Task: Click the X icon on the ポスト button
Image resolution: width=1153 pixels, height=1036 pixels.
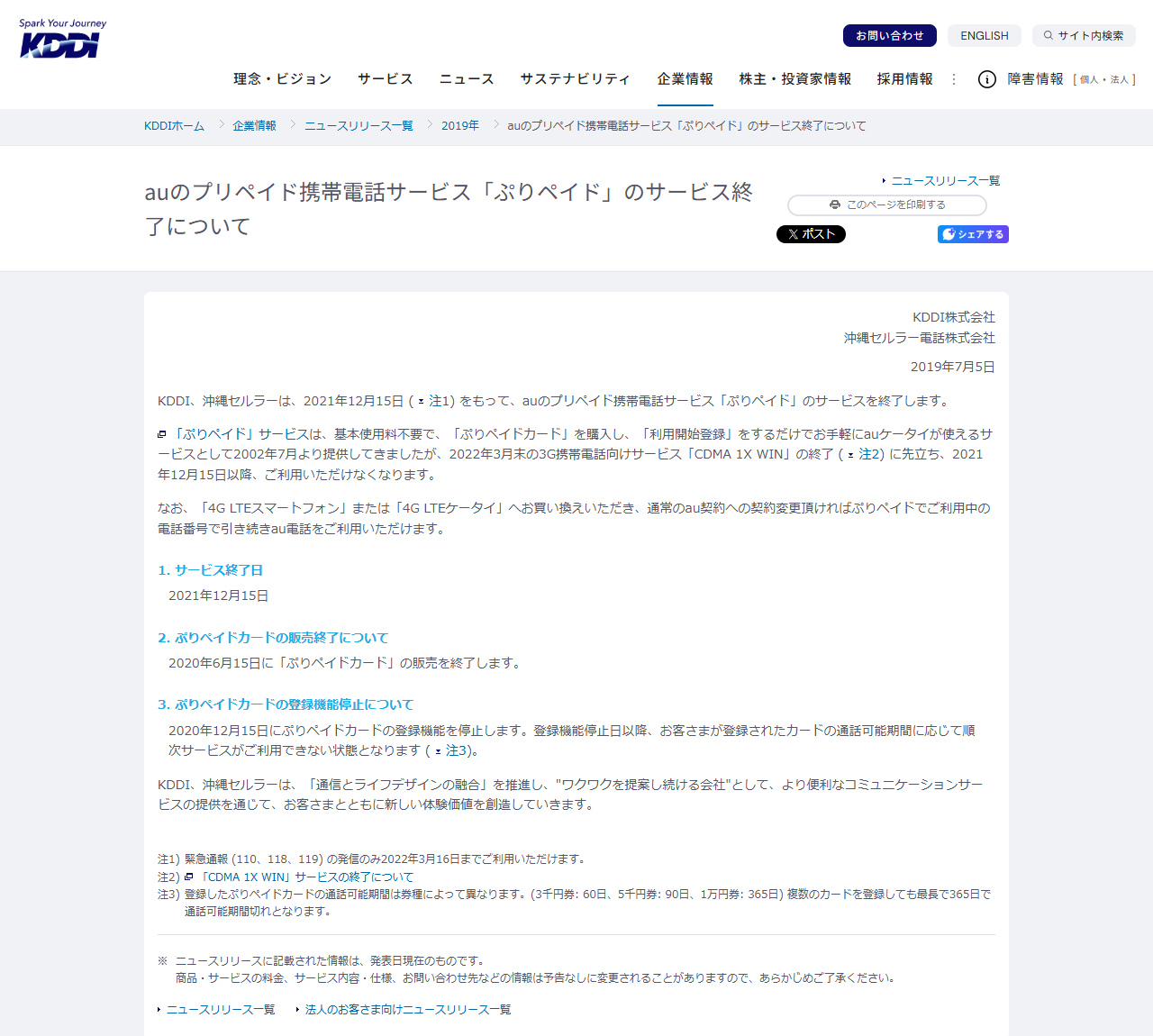Action: tap(793, 234)
